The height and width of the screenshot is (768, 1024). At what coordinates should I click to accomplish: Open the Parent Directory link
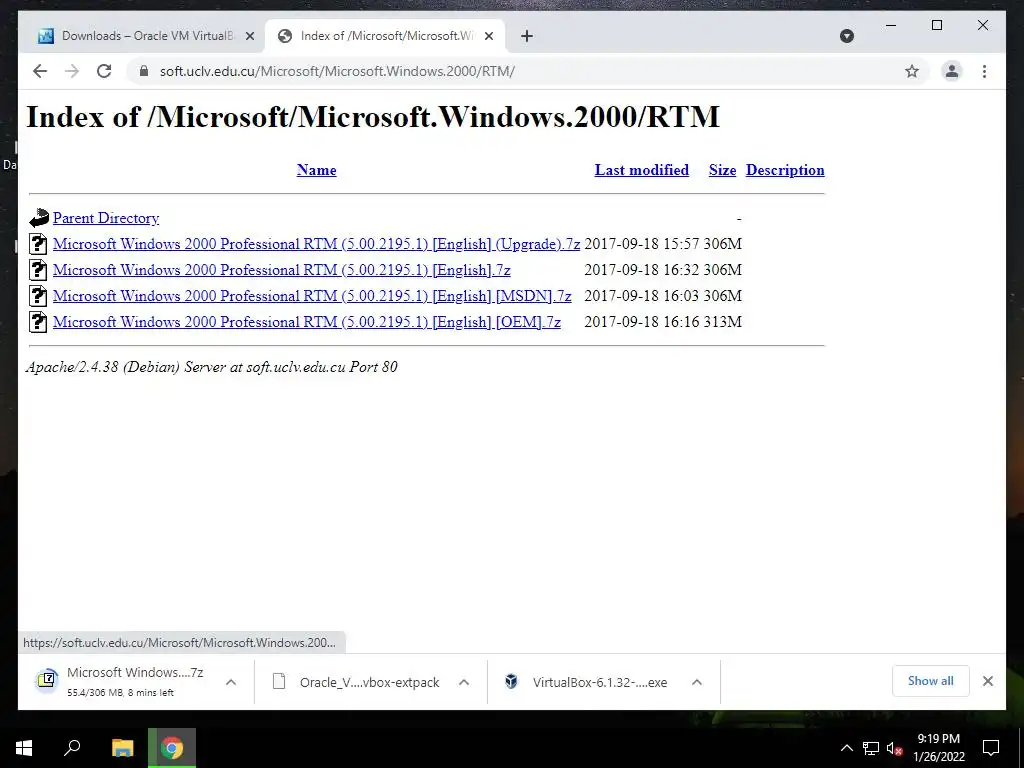click(106, 218)
